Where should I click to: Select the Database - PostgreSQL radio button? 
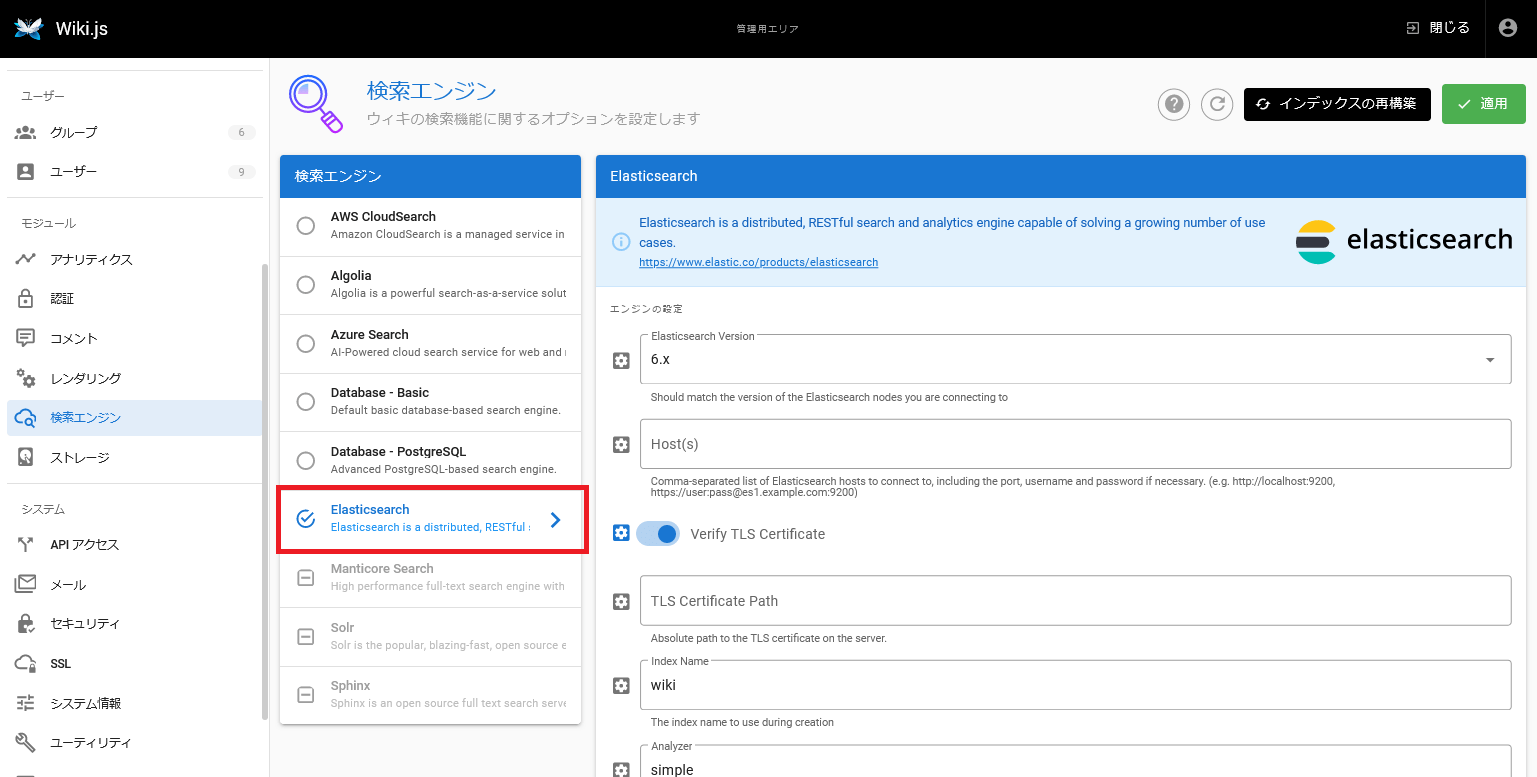[x=306, y=461]
